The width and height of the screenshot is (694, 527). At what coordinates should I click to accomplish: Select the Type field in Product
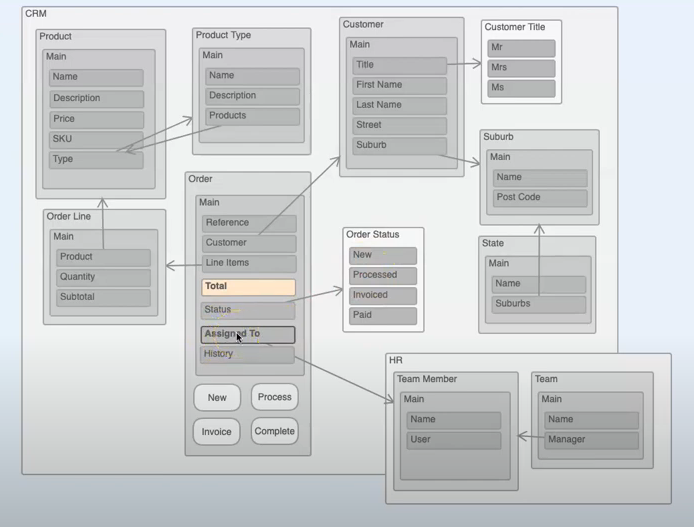click(96, 160)
